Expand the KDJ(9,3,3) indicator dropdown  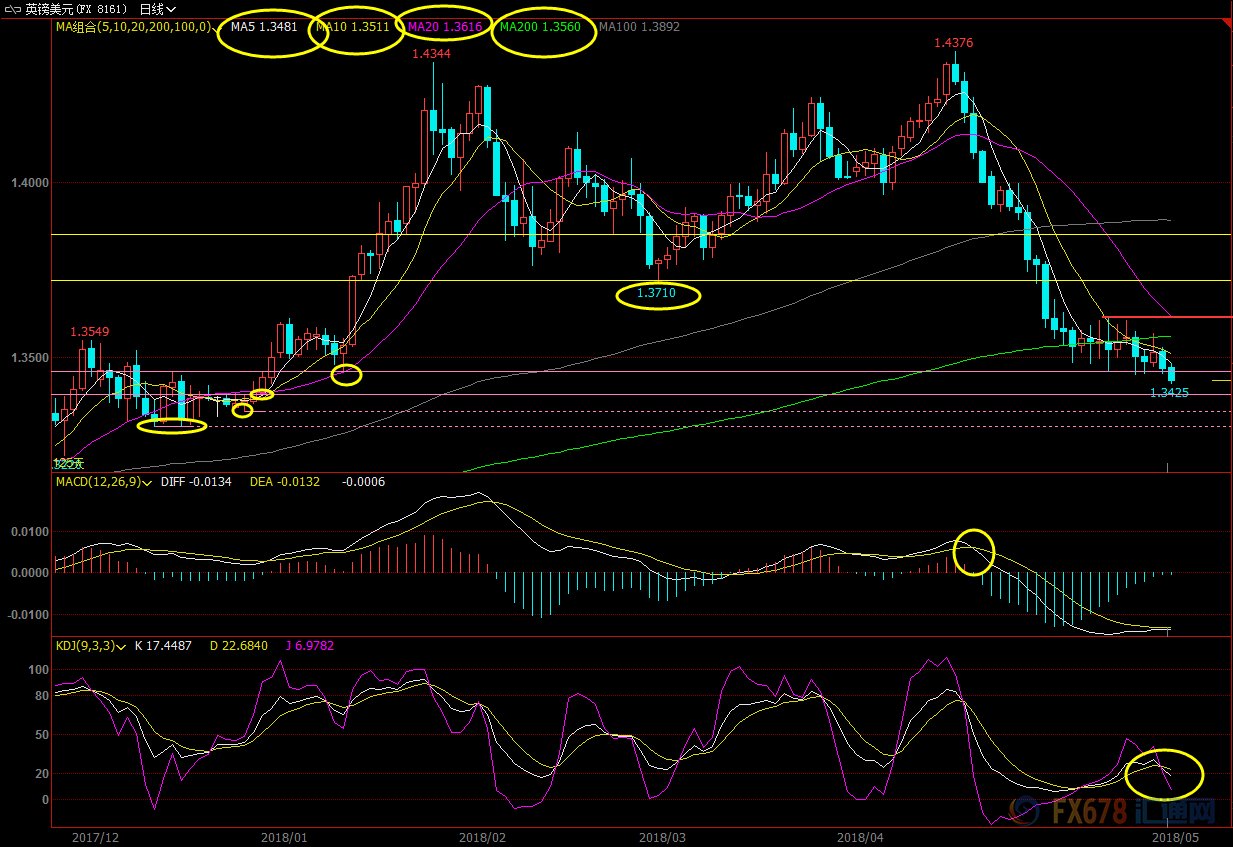122,646
